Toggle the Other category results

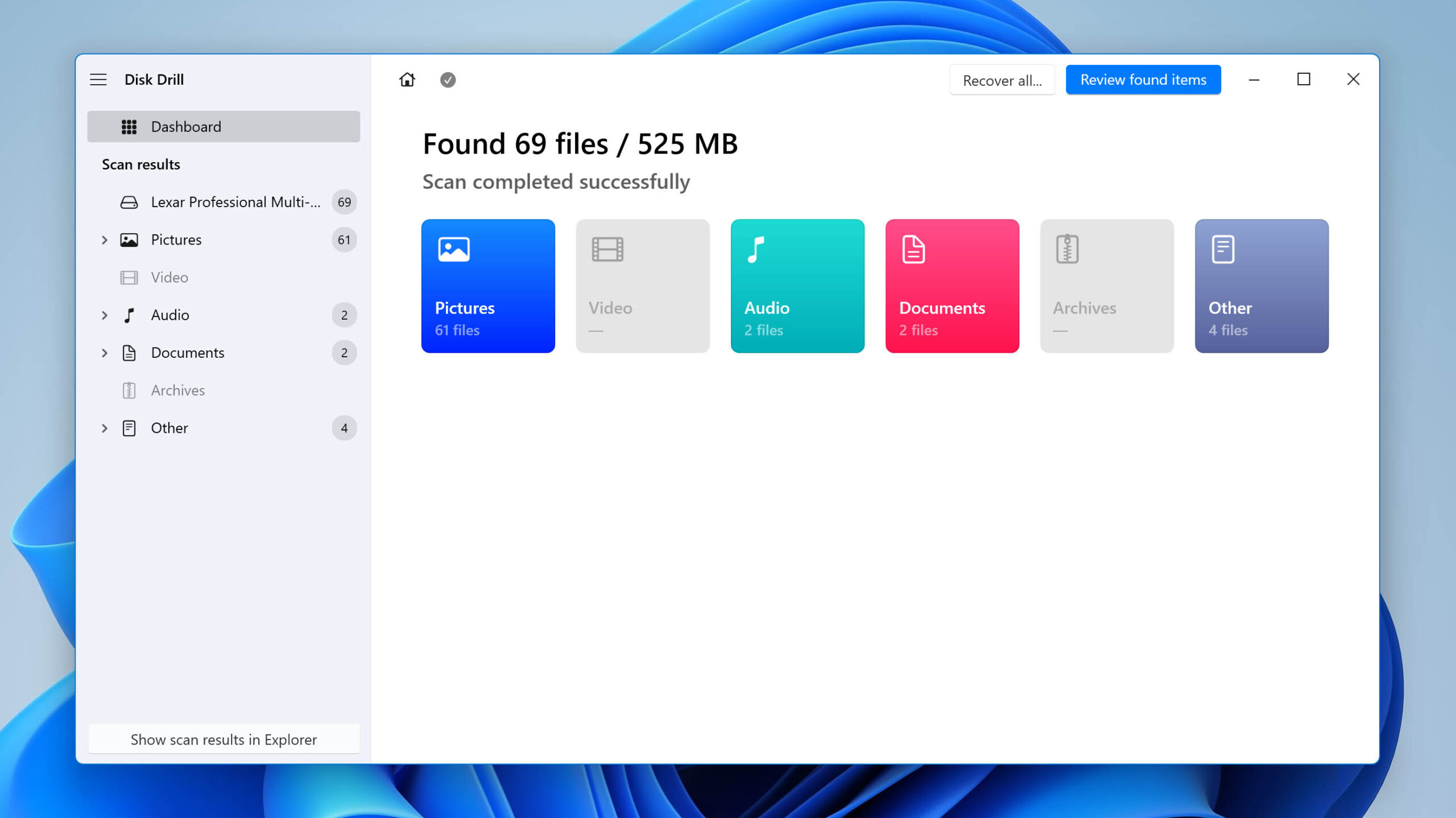(104, 428)
